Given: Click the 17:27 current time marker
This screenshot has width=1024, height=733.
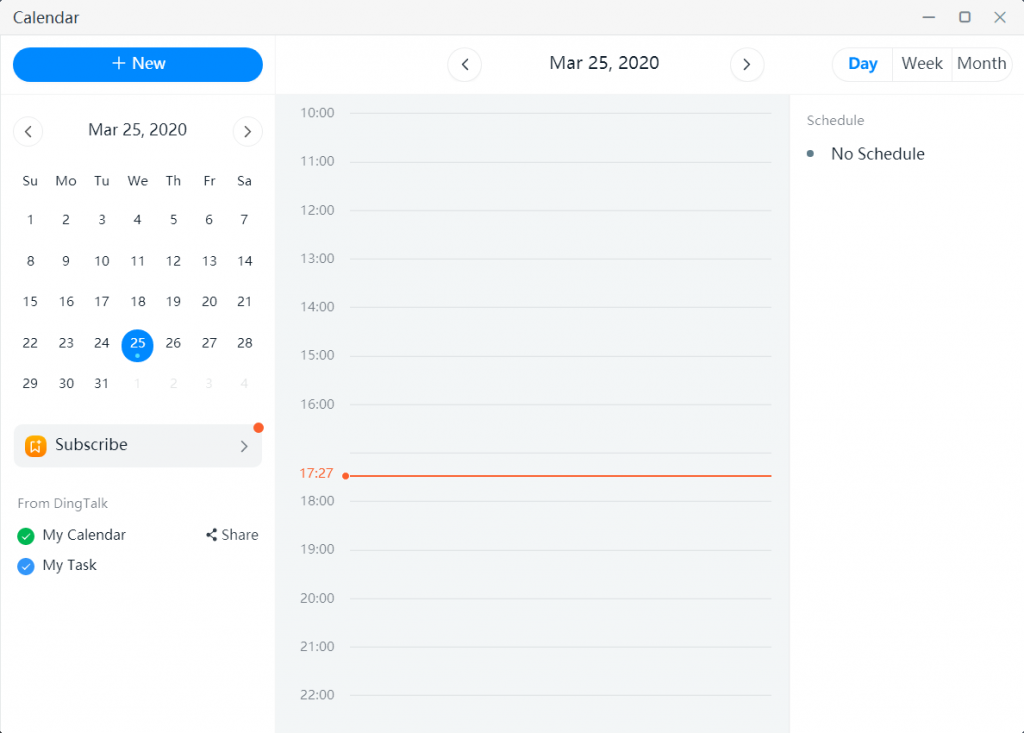Looking at the screenshot, I should 316,473.
